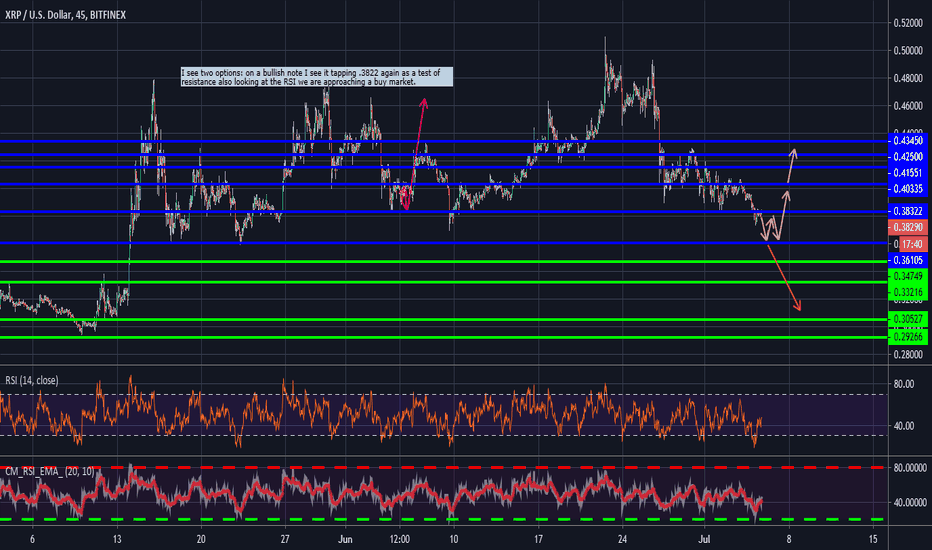The height and width of the screenshot is (550, 932).
Task: Select the 'I see two options' annotation text box
Action: pos(316,77)
